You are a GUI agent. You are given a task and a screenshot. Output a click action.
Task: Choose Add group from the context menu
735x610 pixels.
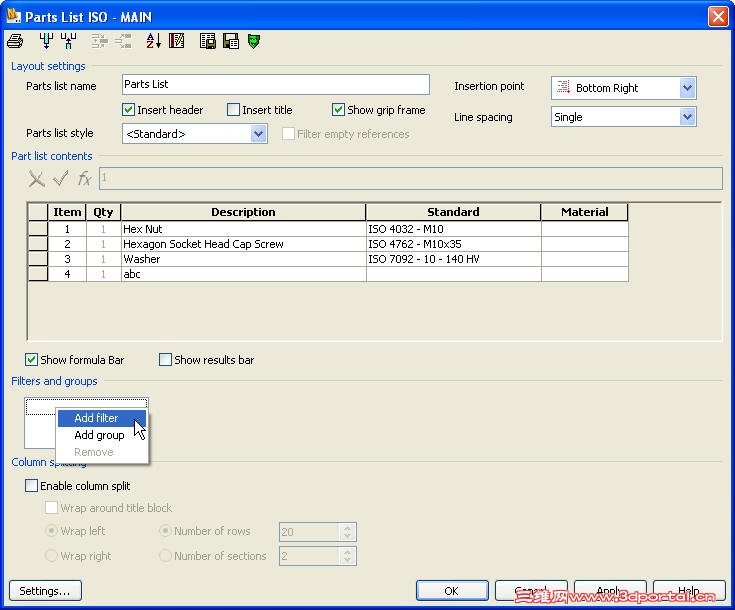(x=102, y=435)
